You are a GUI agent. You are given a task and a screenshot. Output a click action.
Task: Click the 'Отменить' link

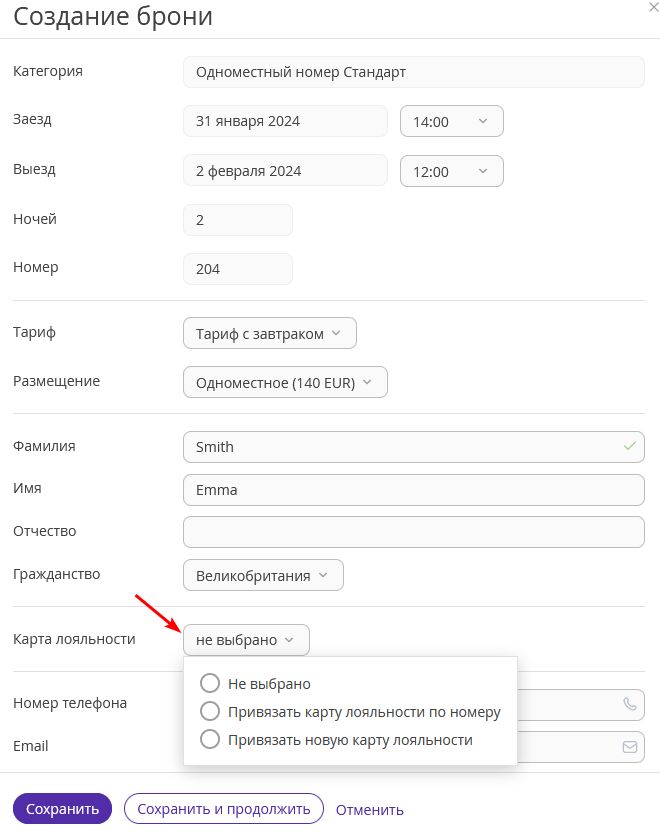pyautogui.click(x=369, y=810)
